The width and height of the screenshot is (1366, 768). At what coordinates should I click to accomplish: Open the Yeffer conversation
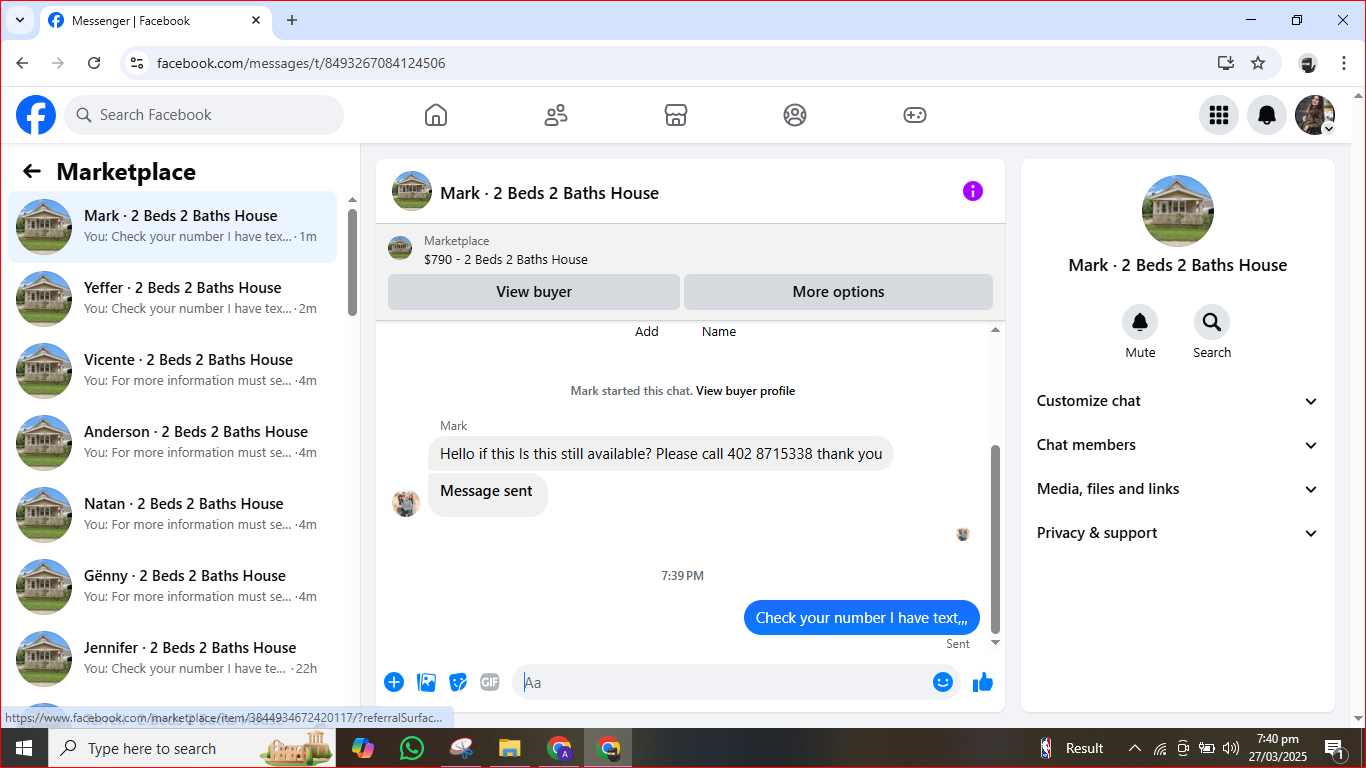pos(173,299)
